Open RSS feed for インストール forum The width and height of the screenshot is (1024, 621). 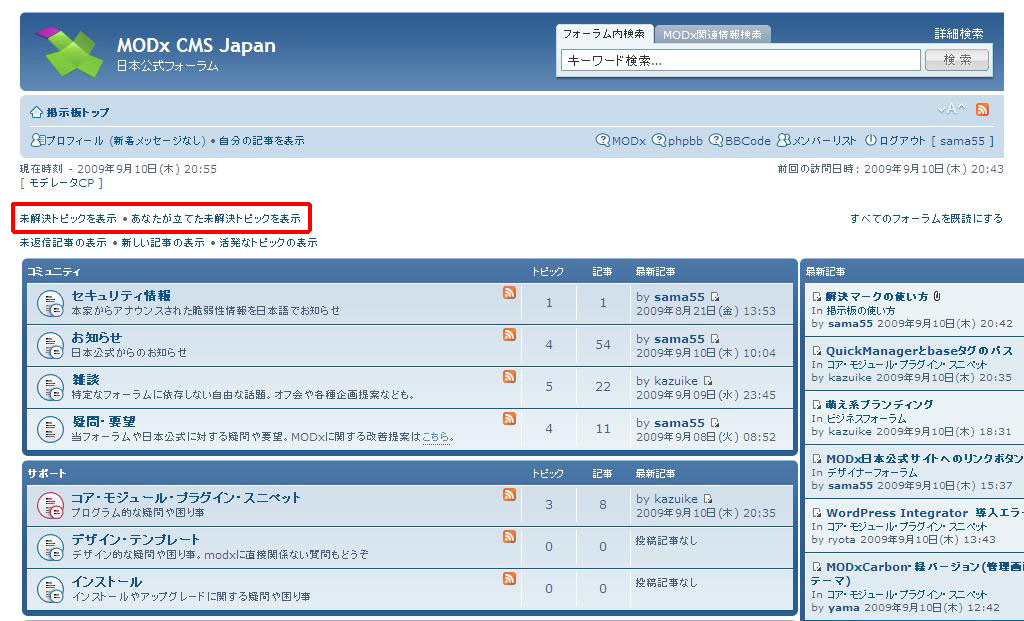510,579
